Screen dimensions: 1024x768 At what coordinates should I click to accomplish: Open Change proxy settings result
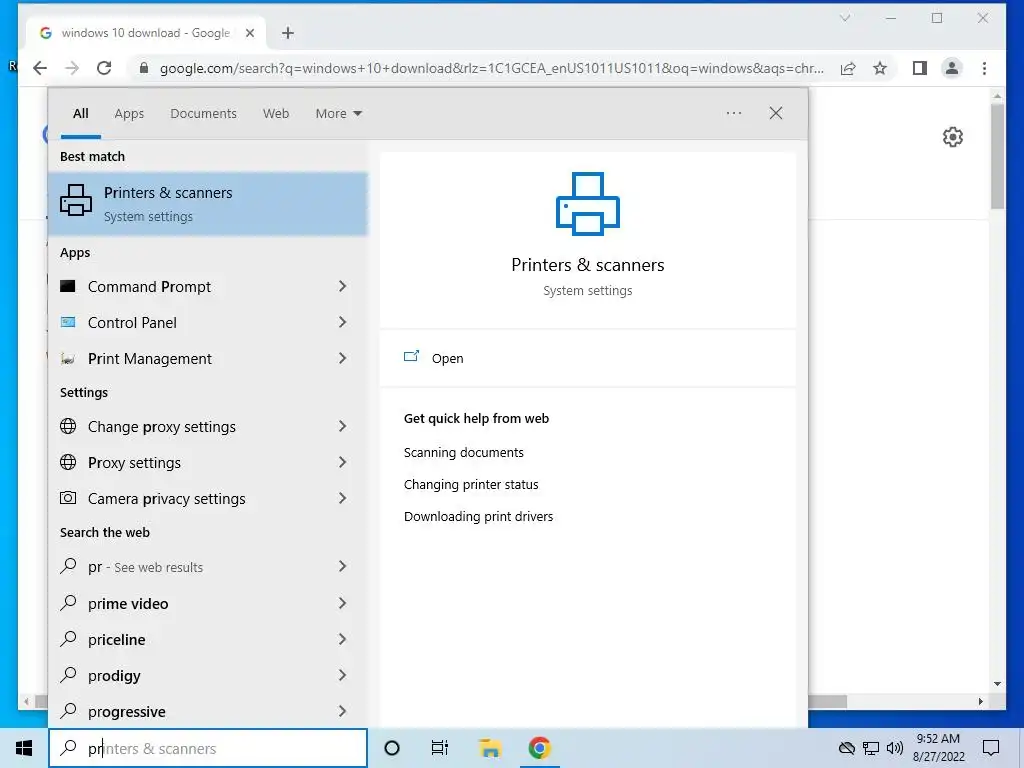161,427
